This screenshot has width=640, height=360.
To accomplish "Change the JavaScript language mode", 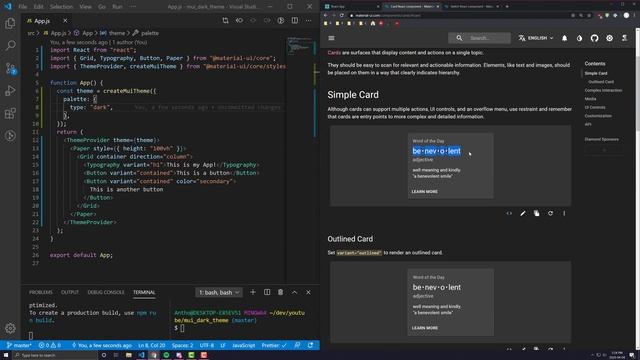I will pyautogui.click(x=244, y=345).
